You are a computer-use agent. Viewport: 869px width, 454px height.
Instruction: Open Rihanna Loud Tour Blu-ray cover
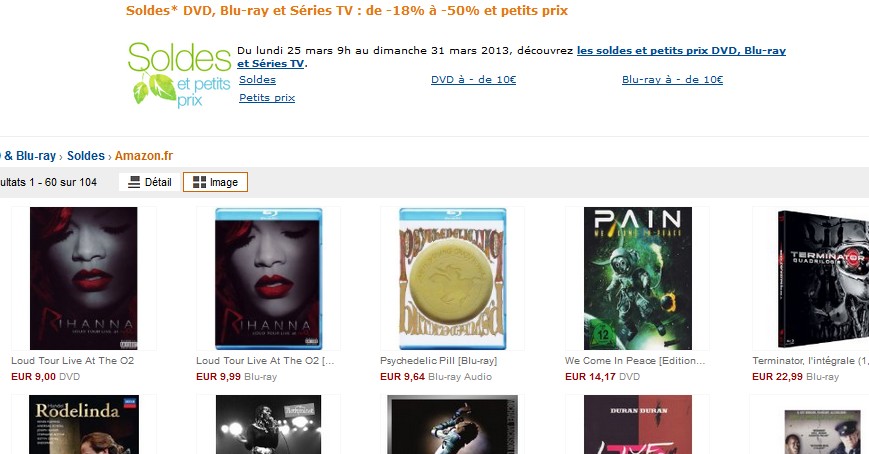tap(269, 278)
